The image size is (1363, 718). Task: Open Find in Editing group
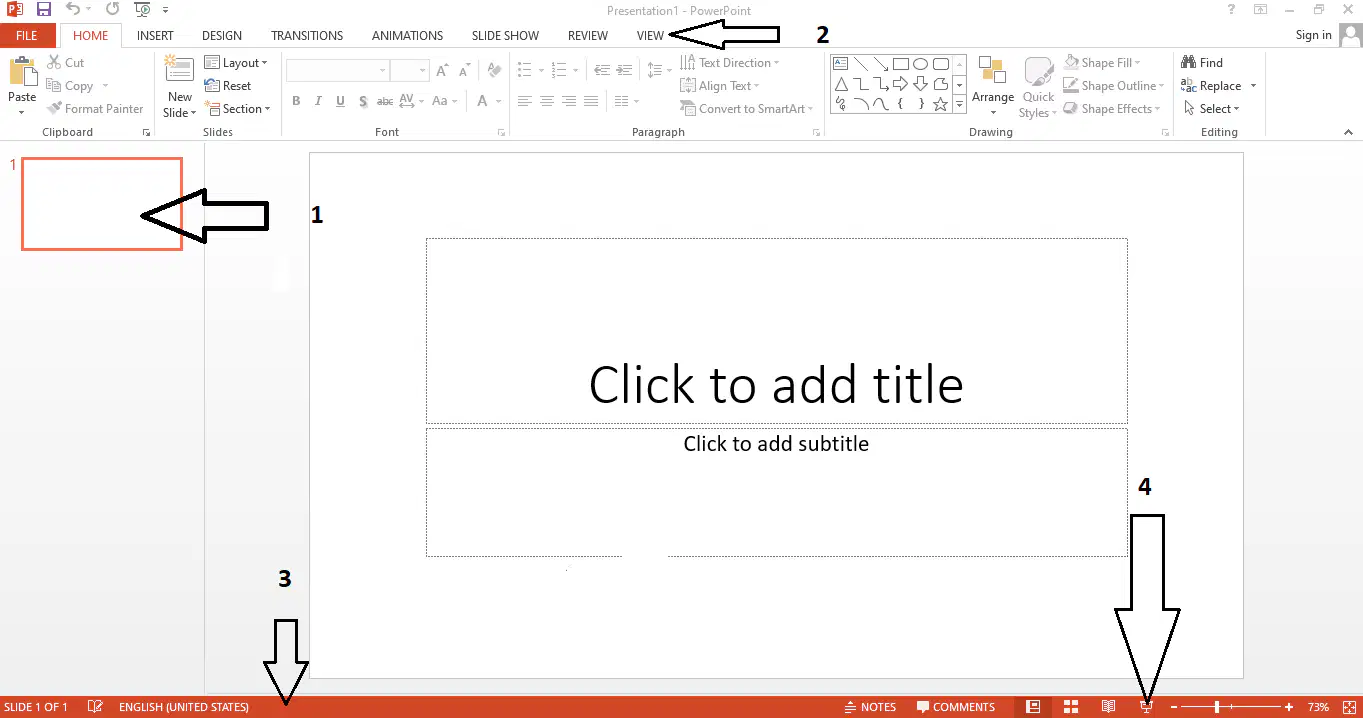(1202, 62)
